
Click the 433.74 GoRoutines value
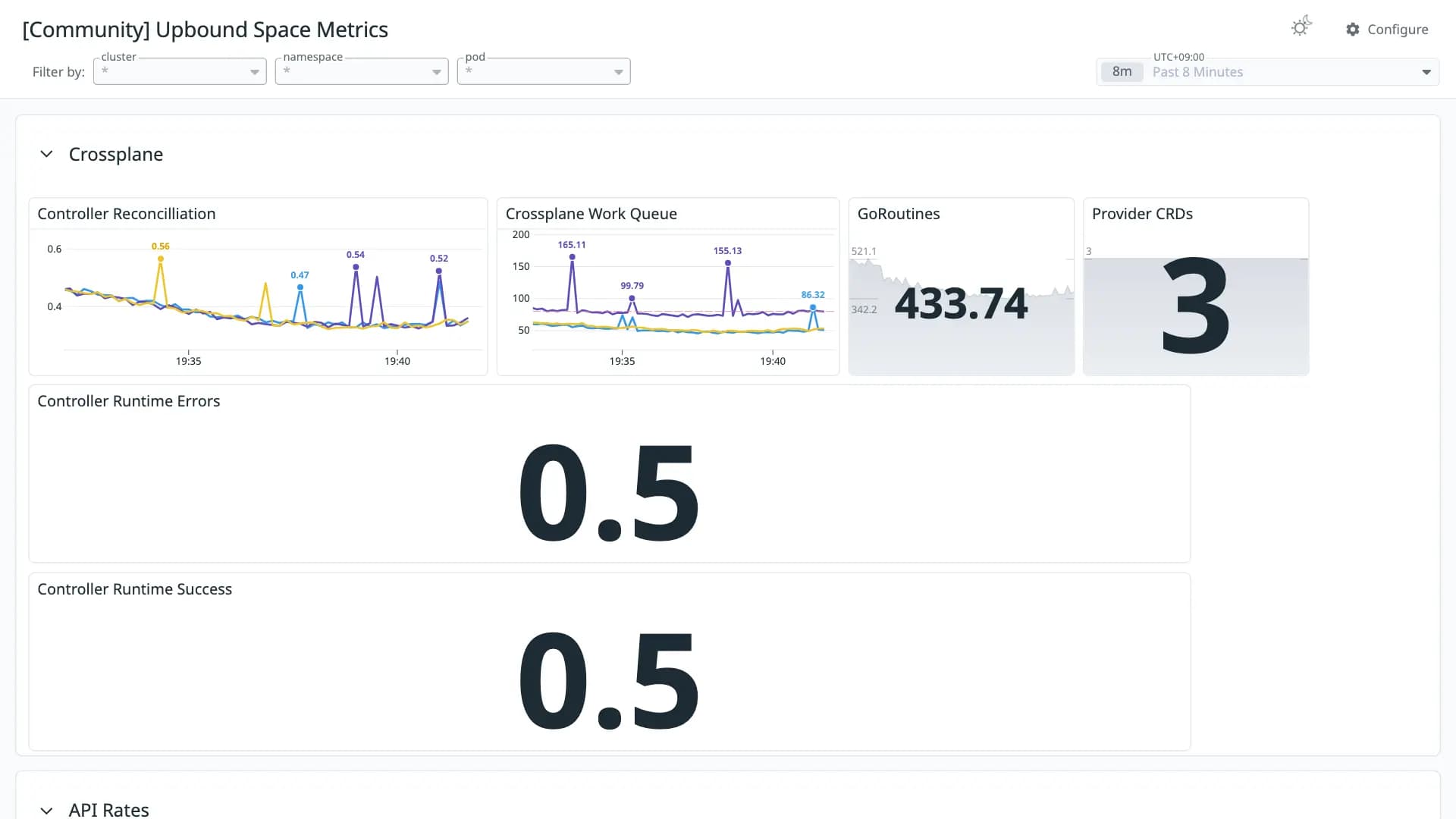pos(961,303)
